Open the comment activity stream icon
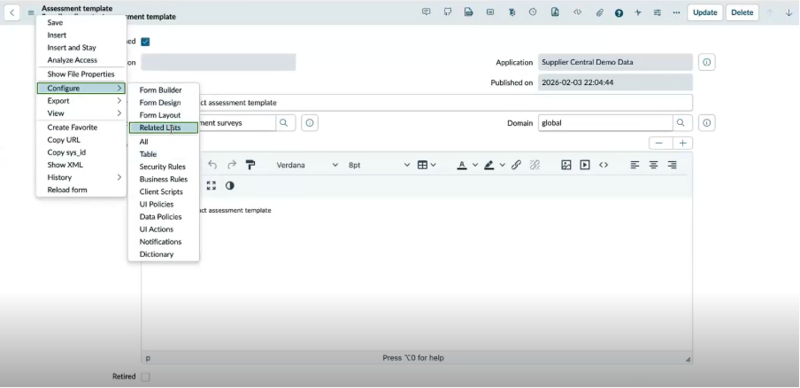 pyautogui.click(x=426, y=12)
